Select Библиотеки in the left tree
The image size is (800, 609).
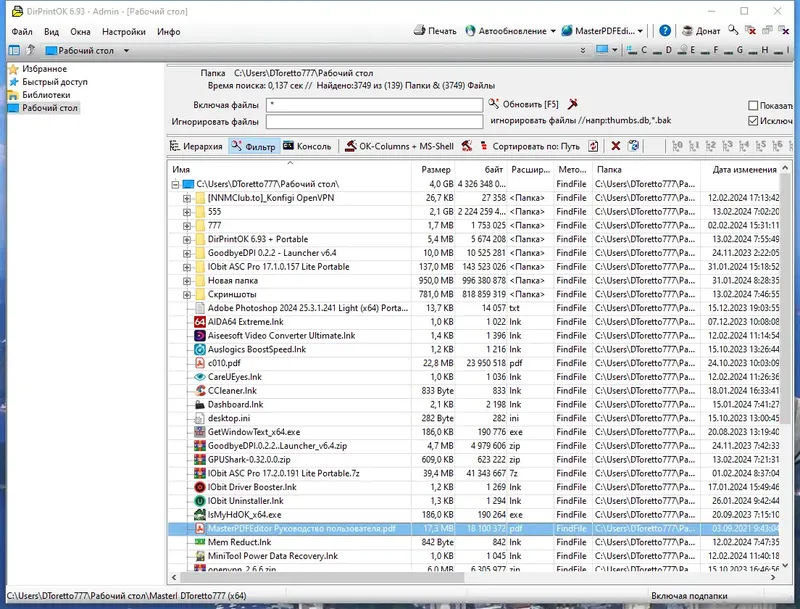40,95
